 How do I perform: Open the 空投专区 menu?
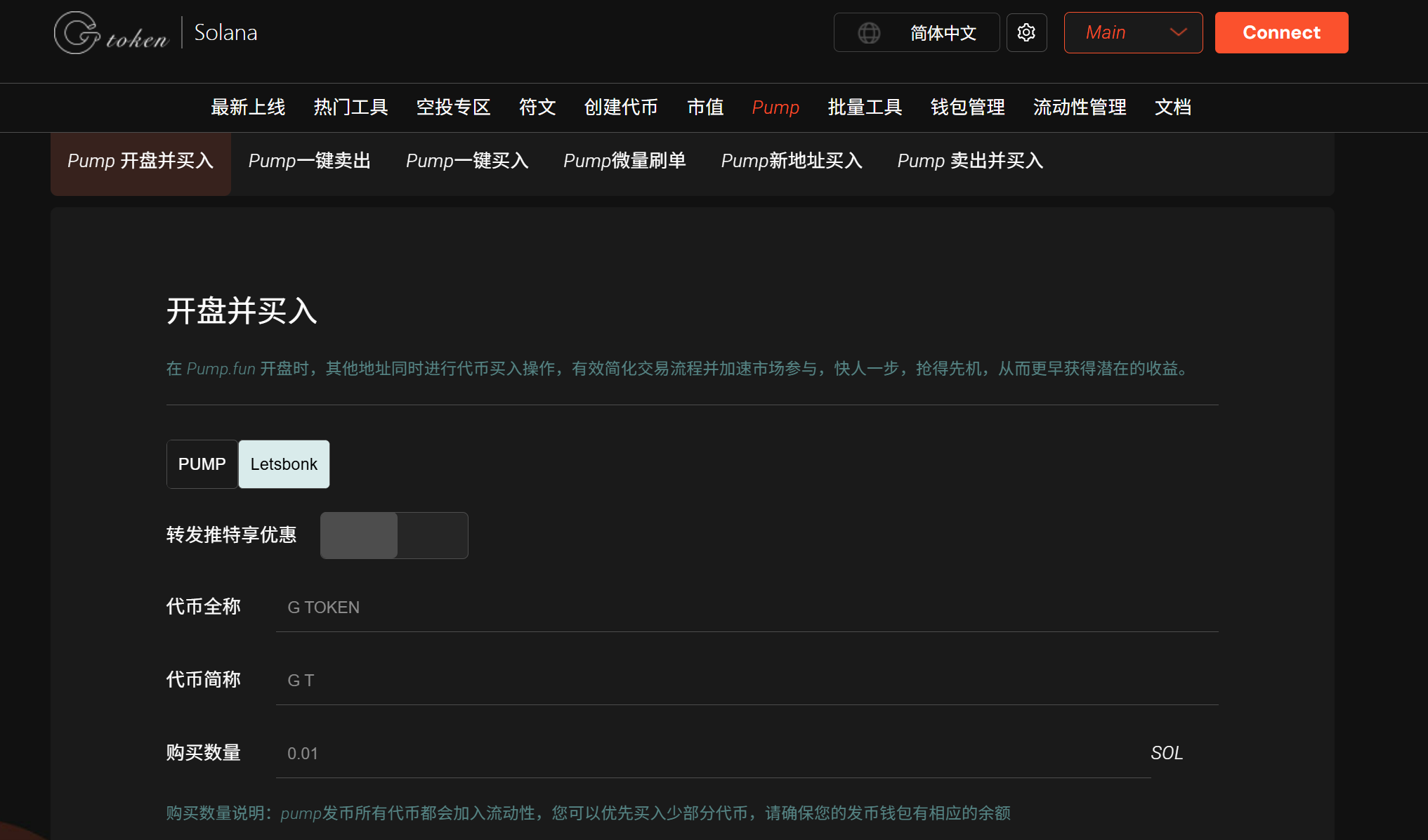(453, 107)
